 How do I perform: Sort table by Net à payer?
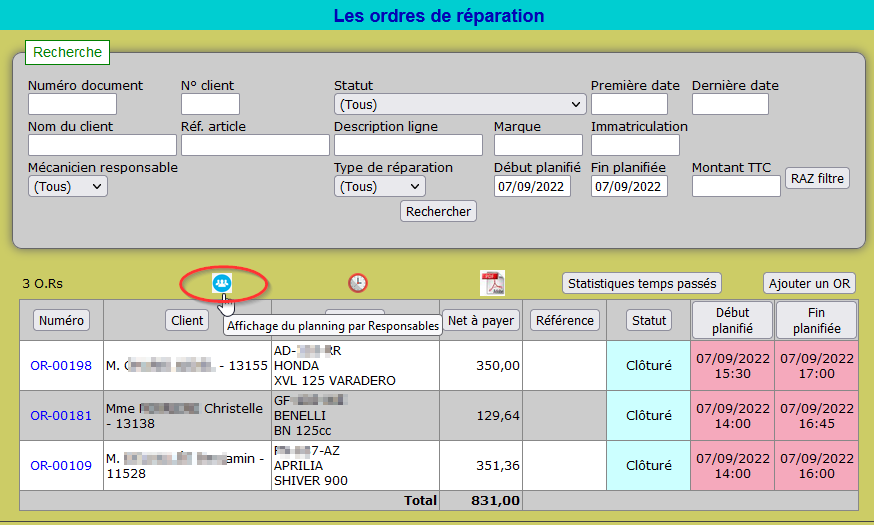point(481,320)
